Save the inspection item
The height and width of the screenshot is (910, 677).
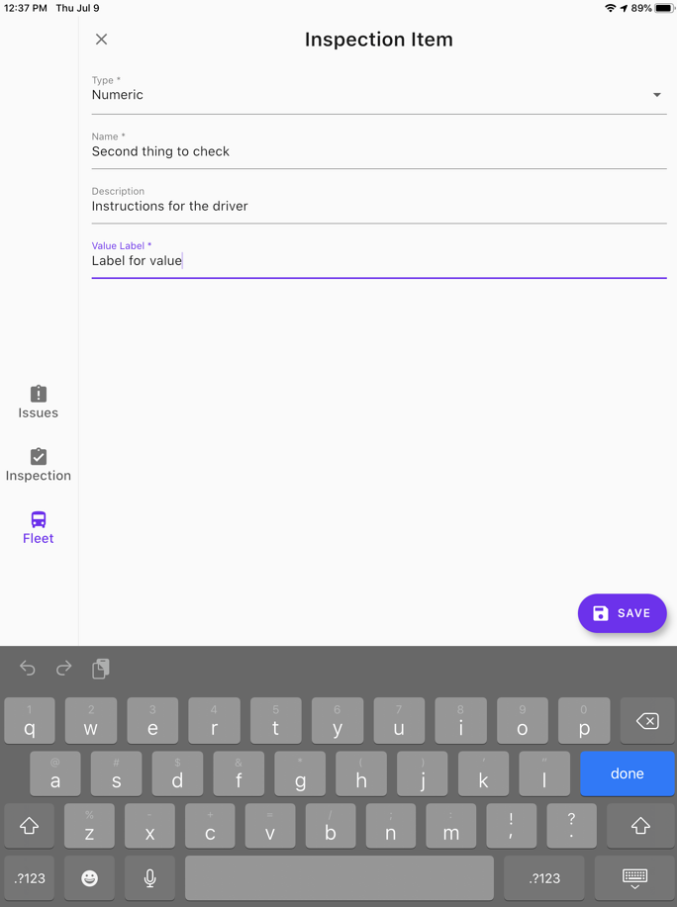621,613
